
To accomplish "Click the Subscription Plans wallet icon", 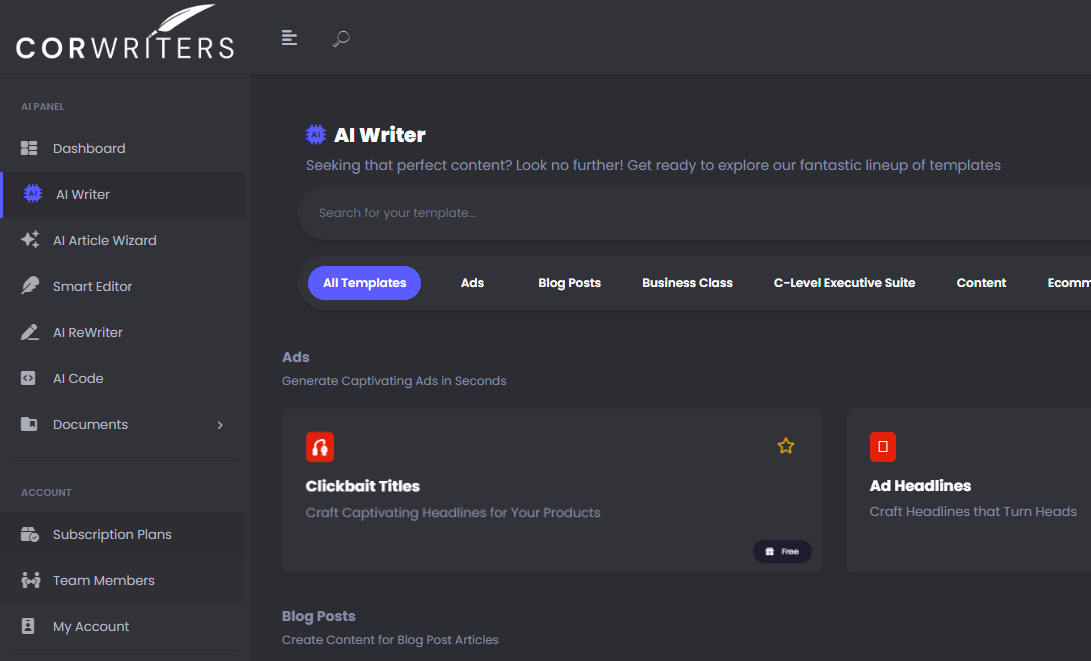I will coord(30,534).
